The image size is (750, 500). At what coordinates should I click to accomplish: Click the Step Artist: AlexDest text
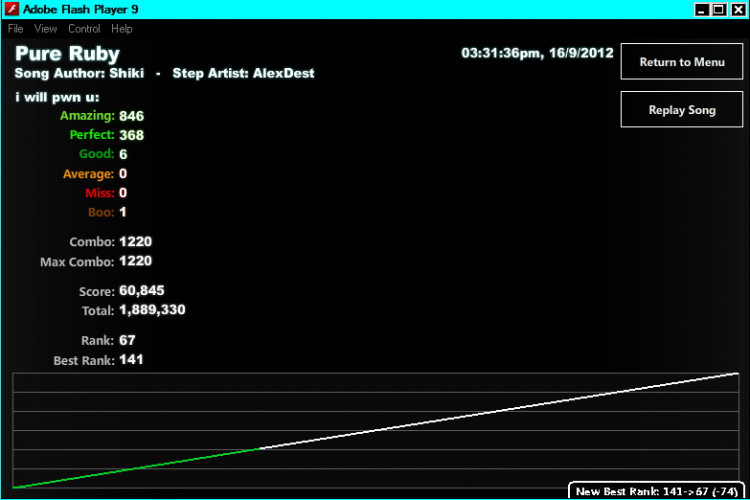point(243,73)
